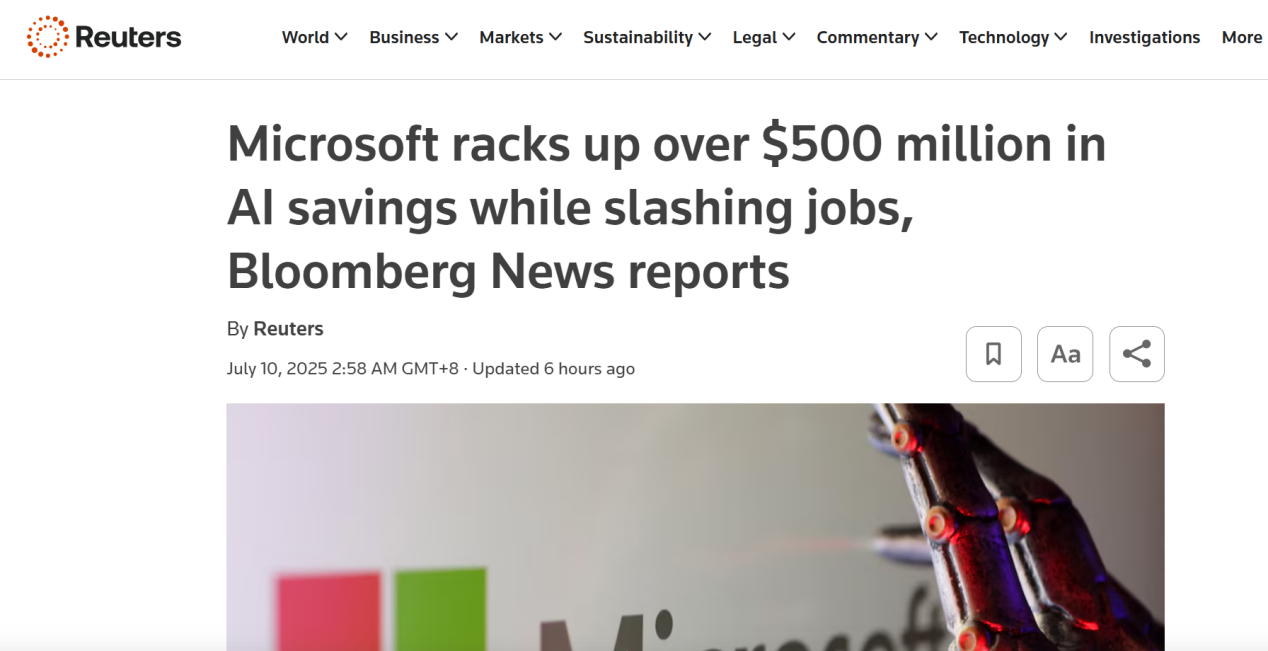Click the Reuters logo icon
The width and height of the screenshot is (1268, 651).
click(46, 37)
